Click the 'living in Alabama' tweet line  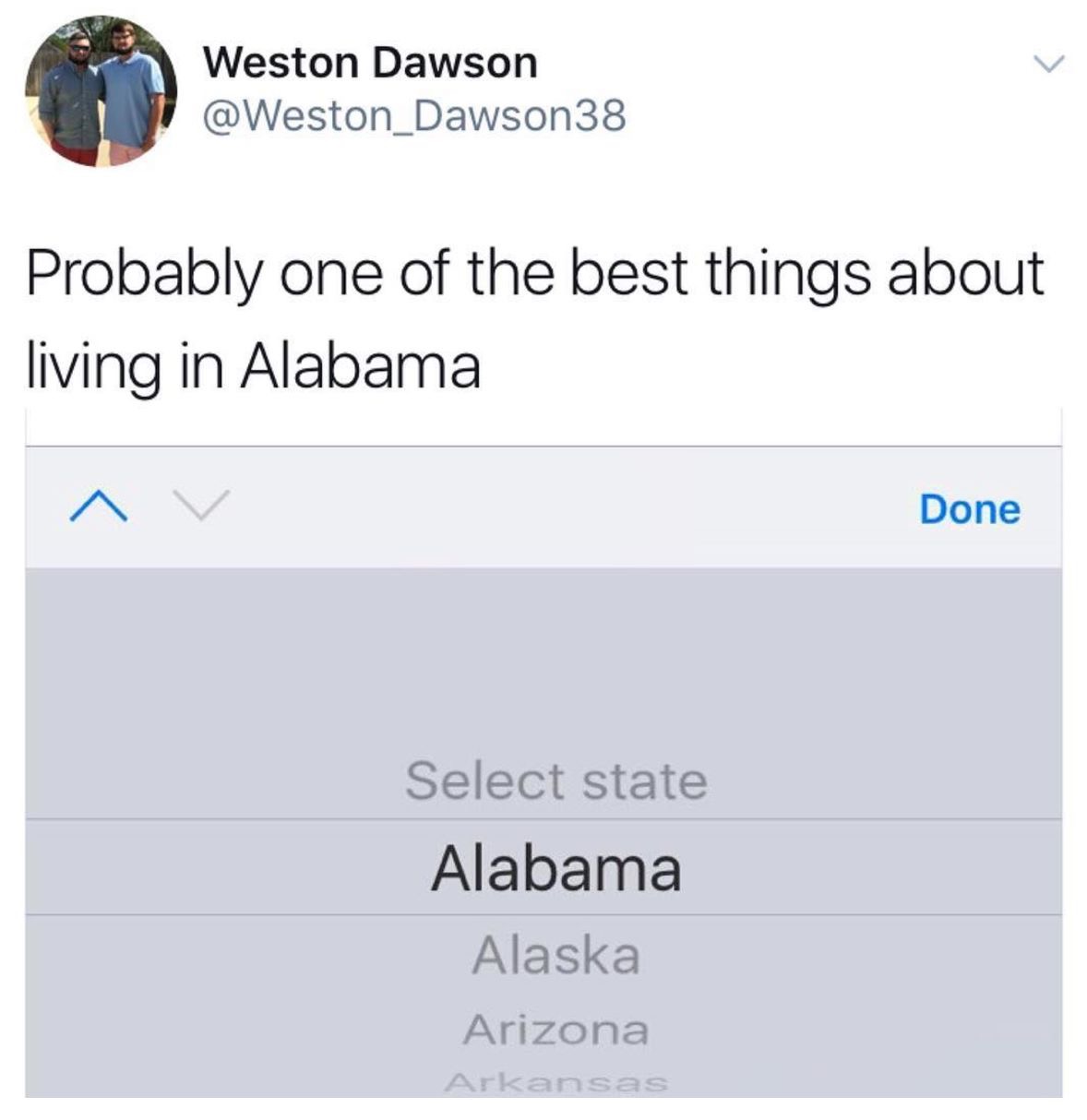point(253,366)
